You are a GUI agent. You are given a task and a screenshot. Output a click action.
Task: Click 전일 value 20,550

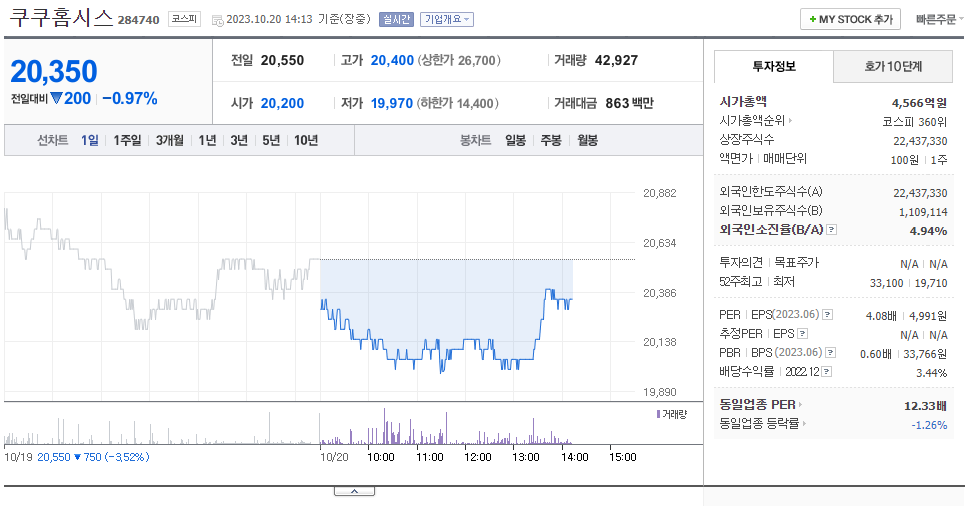click(282, 61)
